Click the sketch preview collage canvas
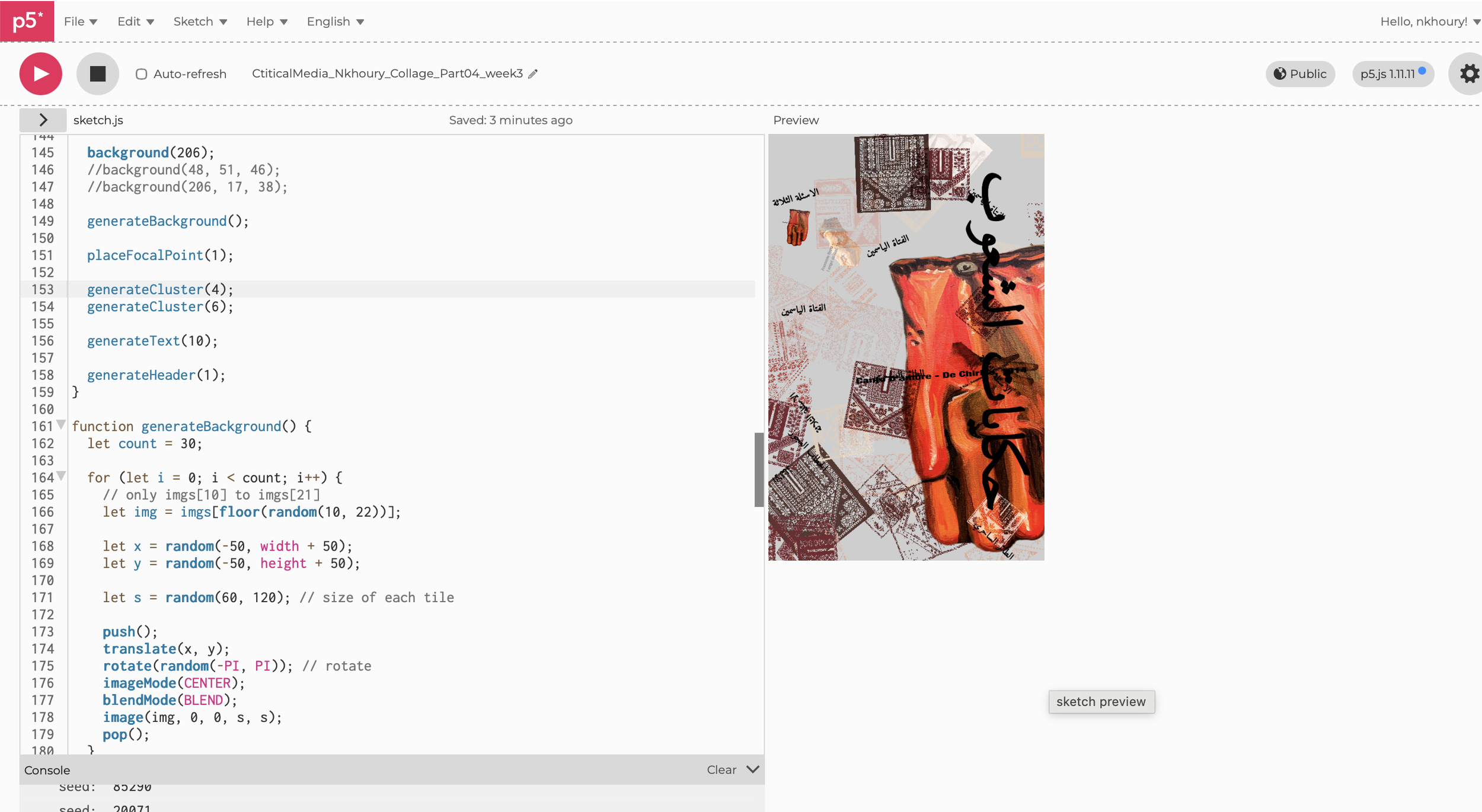The width and height of the screenshot is (1482, 812). 906,347
